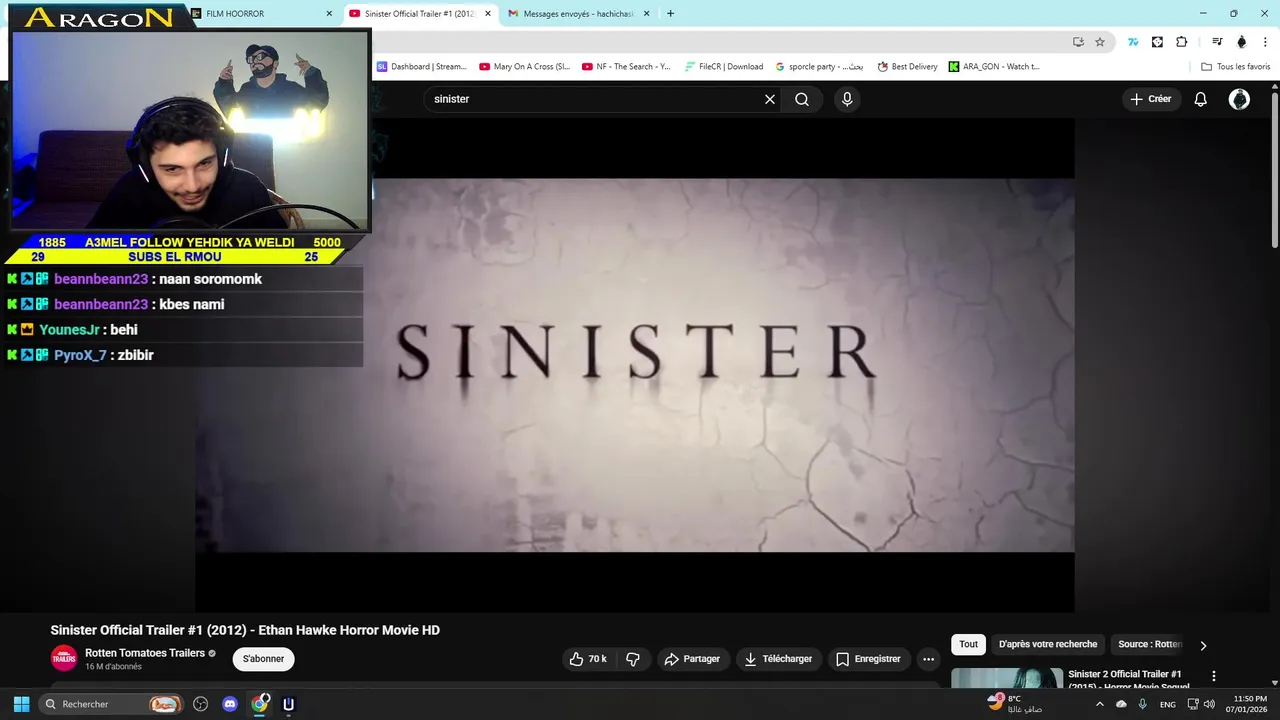The image size is (1280, 720).
Task: Open the Dashboard Stream bookmark
Action: click(422, 67)
